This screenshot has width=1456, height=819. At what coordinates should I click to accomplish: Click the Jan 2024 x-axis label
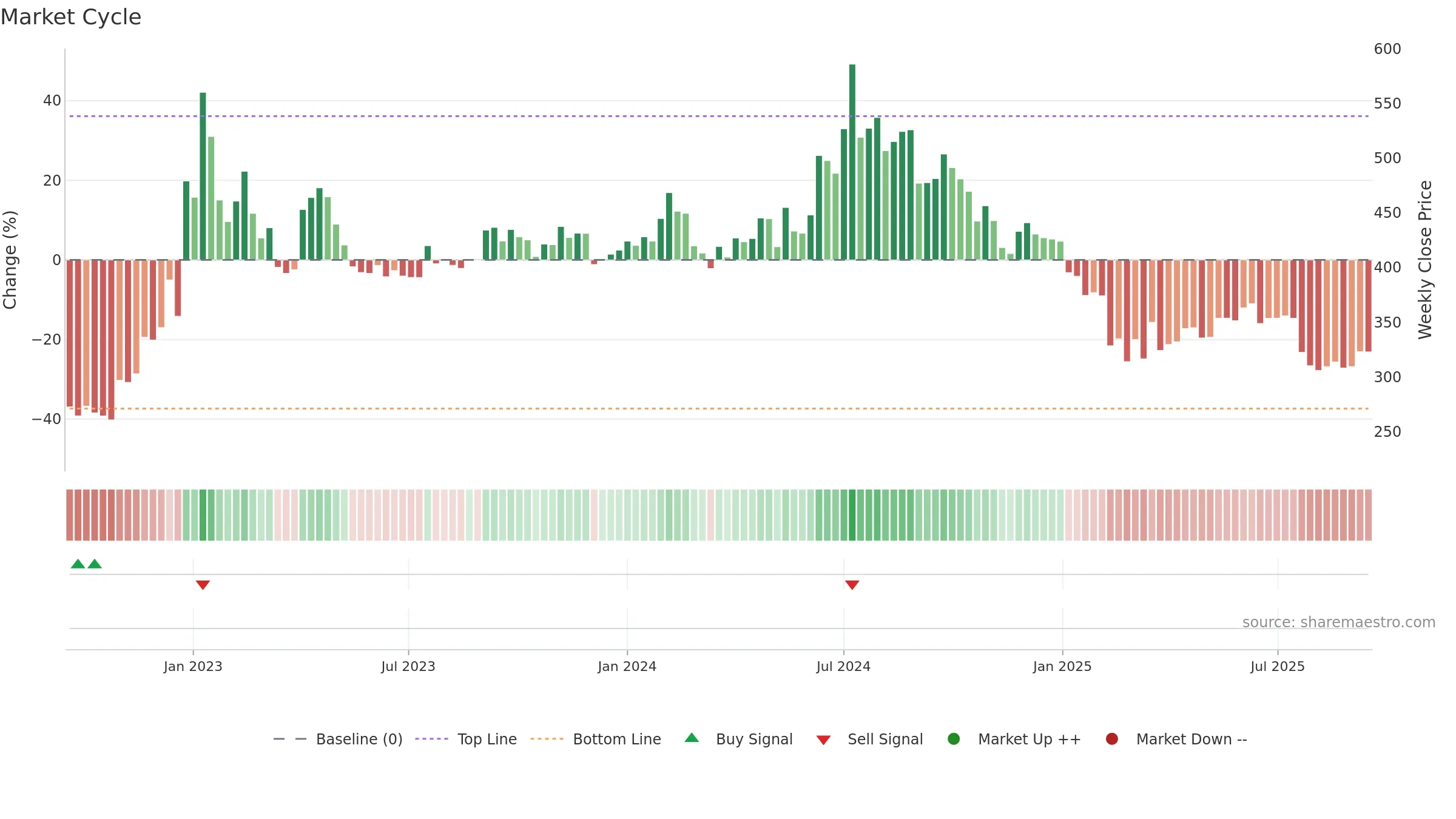(x=627, y=666)
